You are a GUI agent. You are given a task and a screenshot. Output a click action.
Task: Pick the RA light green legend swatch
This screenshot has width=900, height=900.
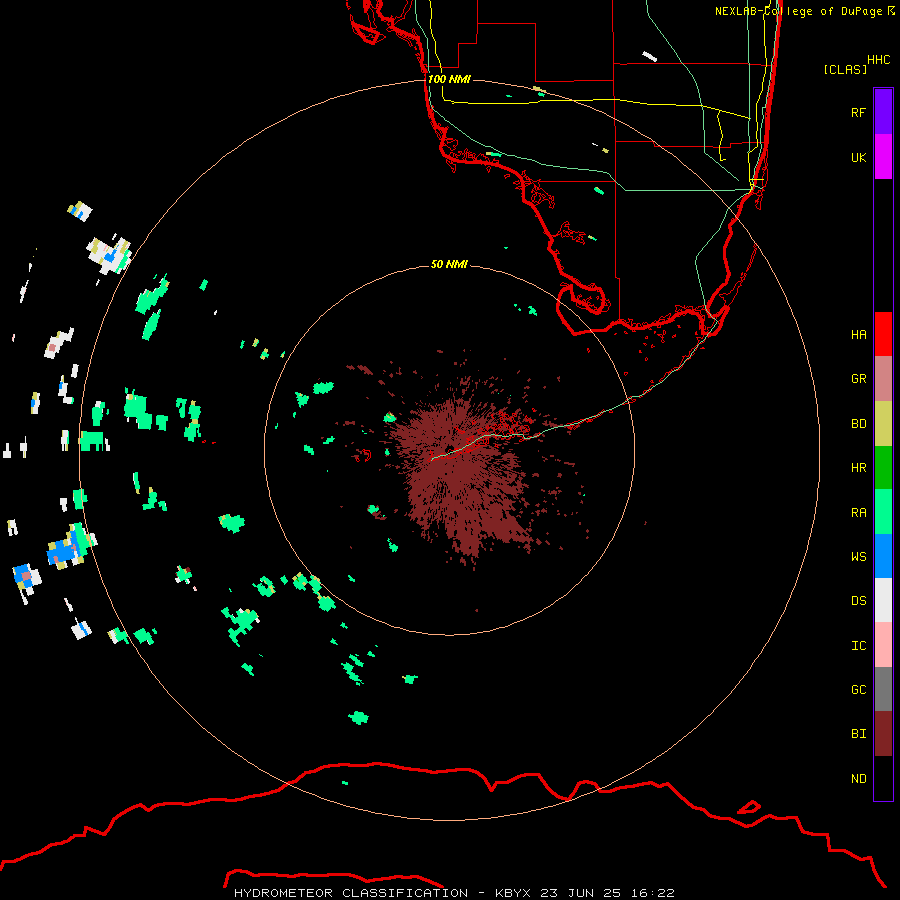[x=883, y=512]
